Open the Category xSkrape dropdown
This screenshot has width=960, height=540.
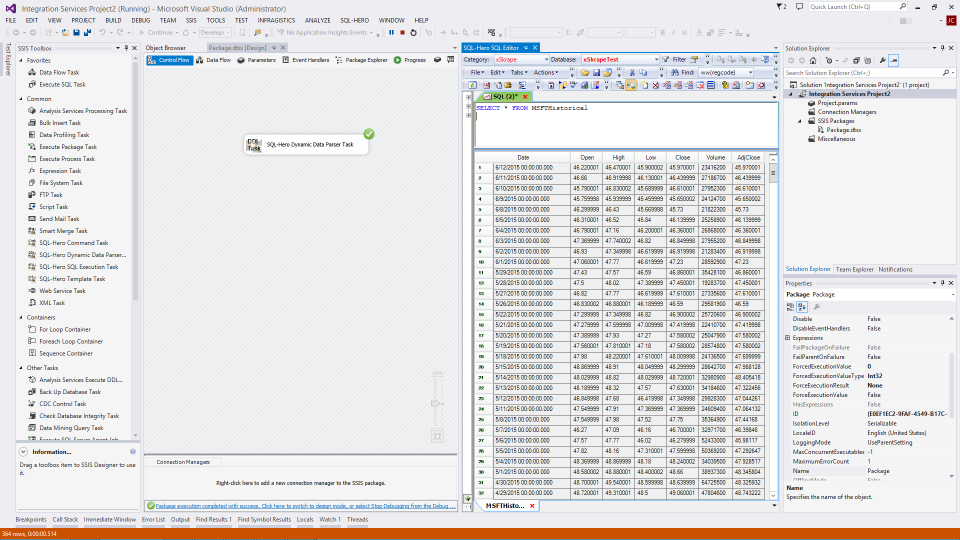(546, 59)
